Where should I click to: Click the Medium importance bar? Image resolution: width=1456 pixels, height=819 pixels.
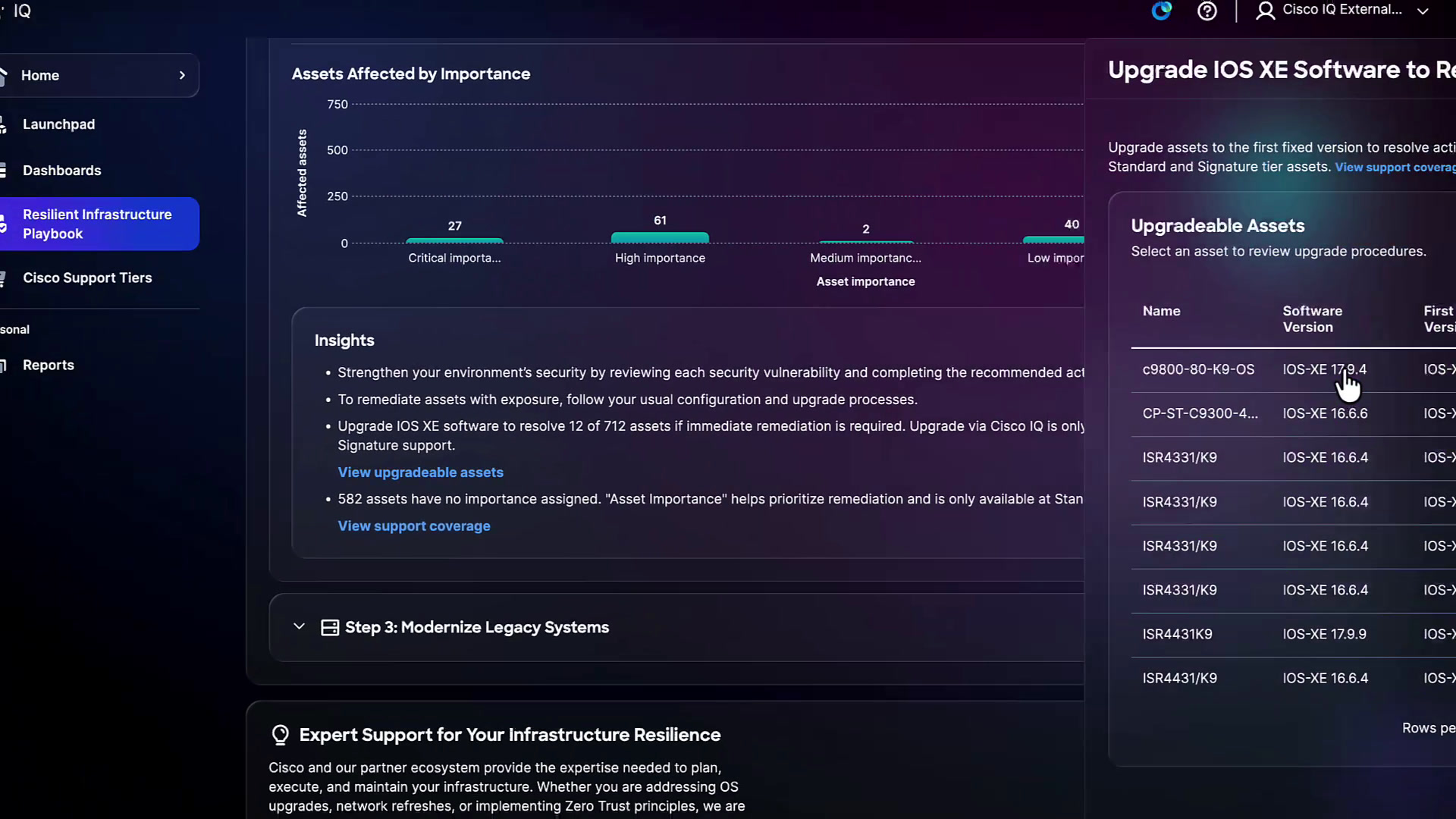point(866,242)
